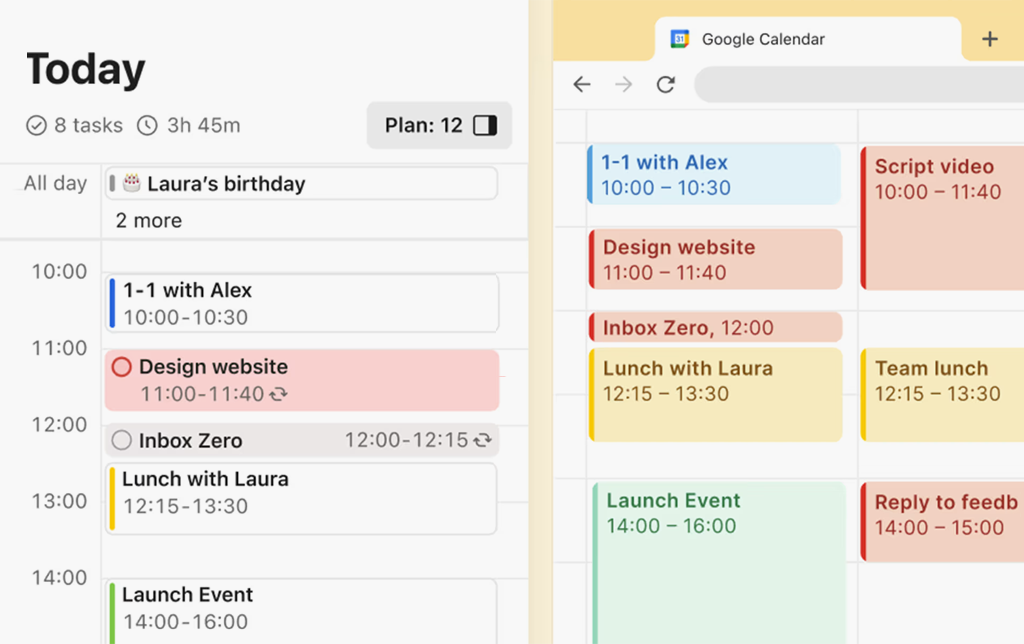
Task: Click the tasks checkmark icon beside 8 tasks
Action: (x=37, y=126)
